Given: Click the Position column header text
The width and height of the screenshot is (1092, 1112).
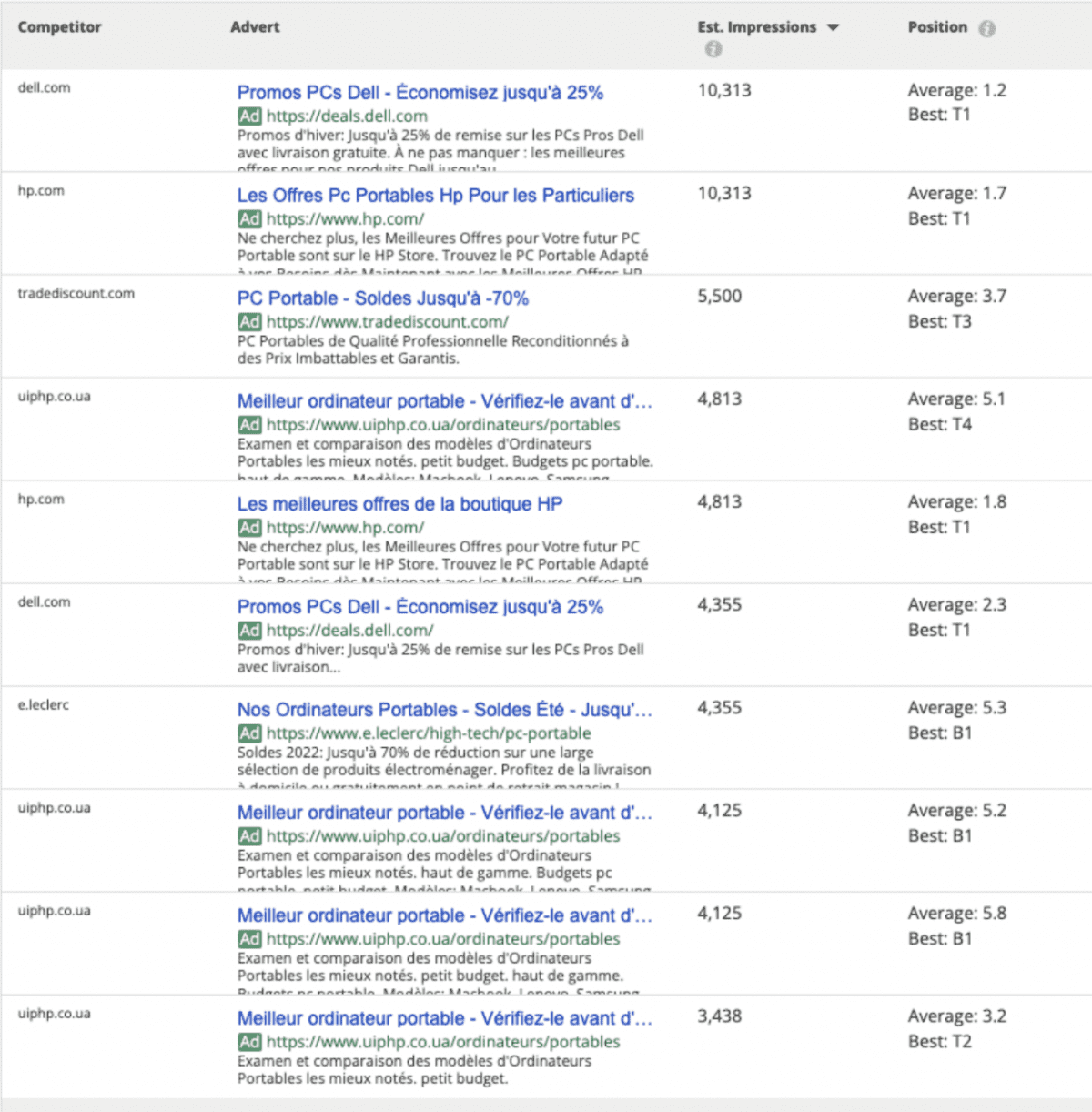Looking at the screenshot, I should (937, 27).
